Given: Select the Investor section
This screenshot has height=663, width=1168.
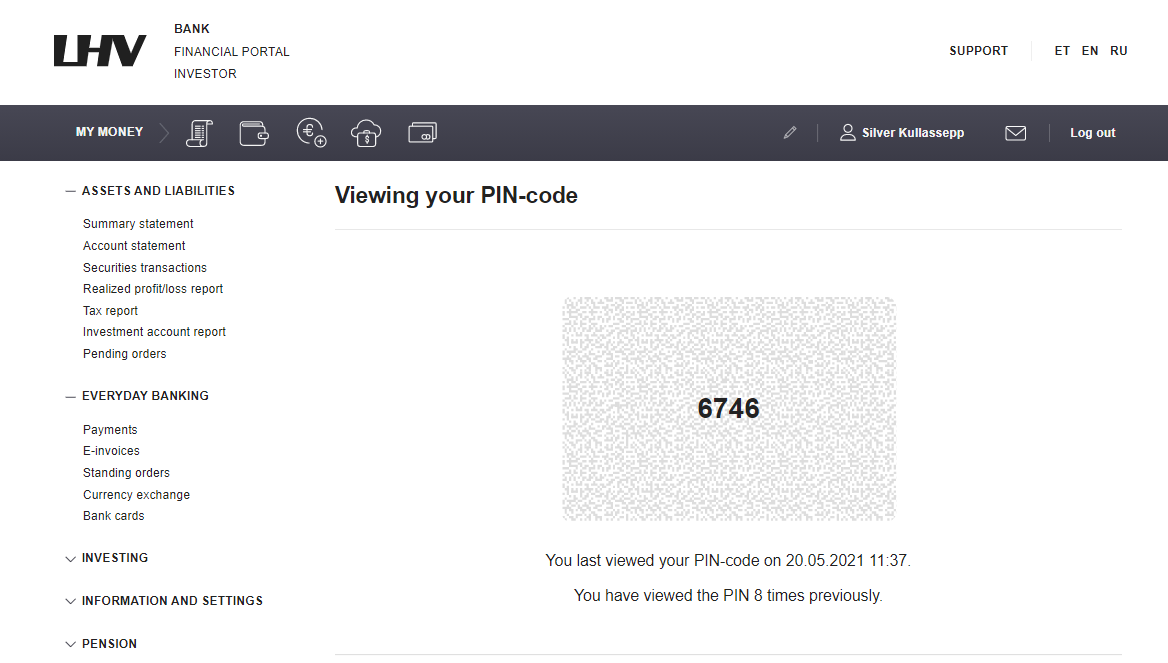Looking at the screenshot, I should [x=205, y=74].
